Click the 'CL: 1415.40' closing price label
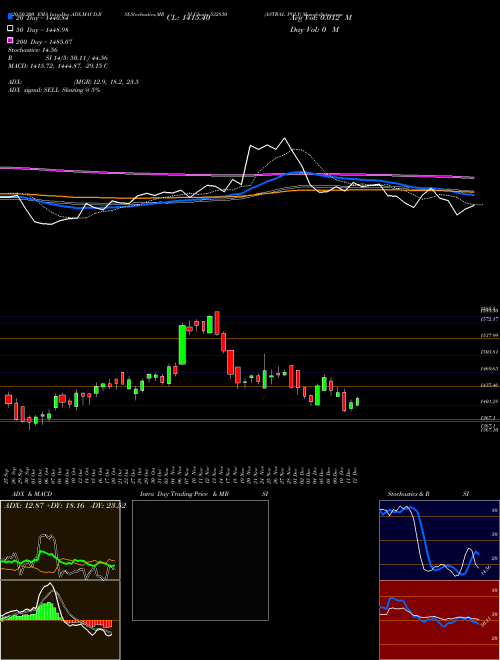This screenshot has height=660, width=500. point(188,18)
